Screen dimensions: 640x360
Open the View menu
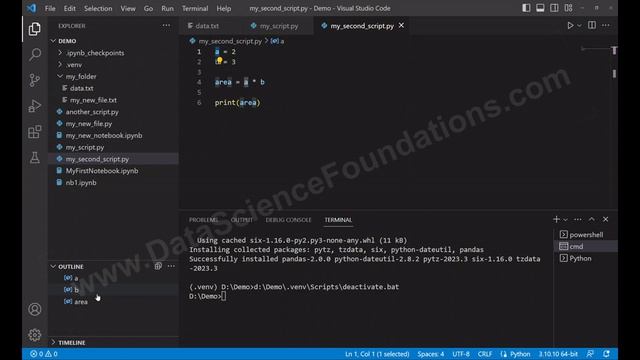pyautogui.click(x=128, y=8)
